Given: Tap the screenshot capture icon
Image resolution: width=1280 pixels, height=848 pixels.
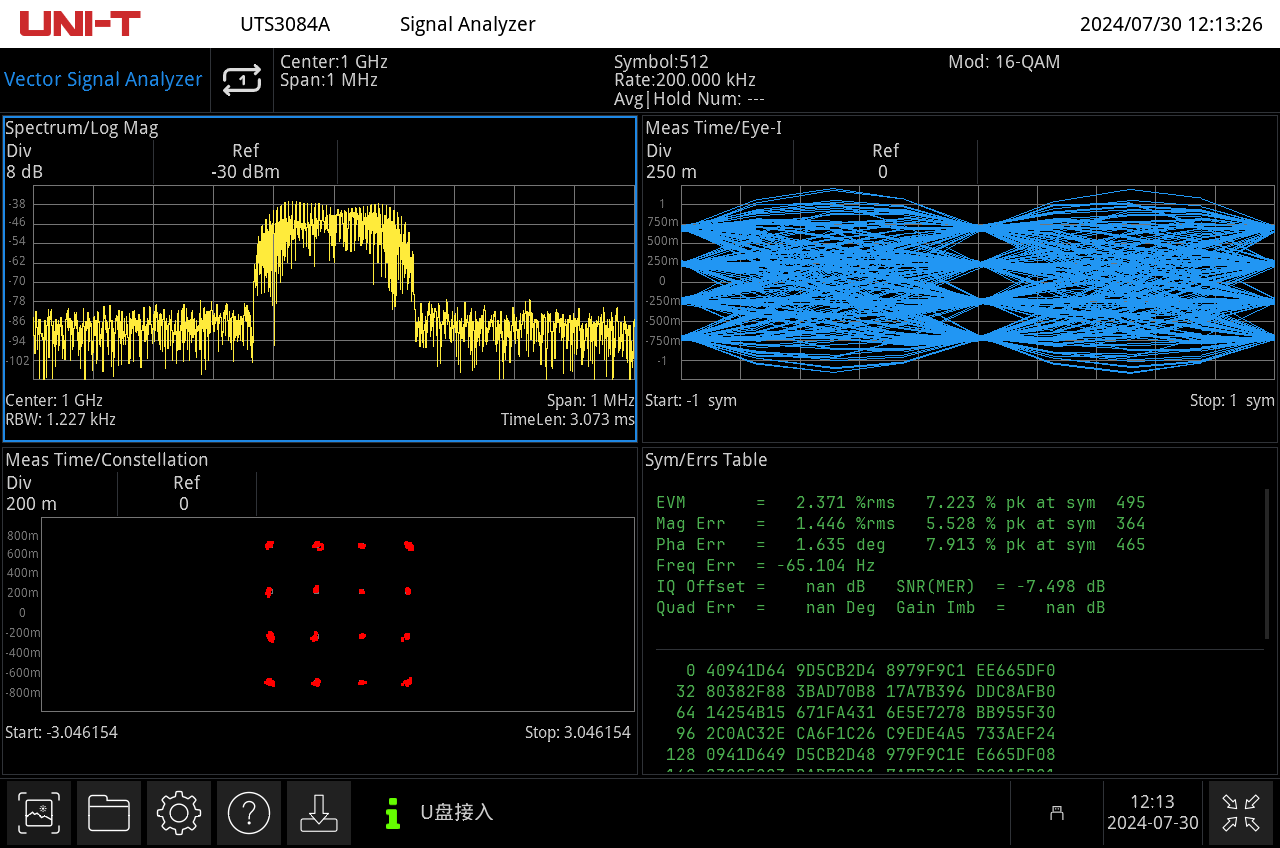Looking at the screenshot, I should pyautogui.click(x=39, y=813).
